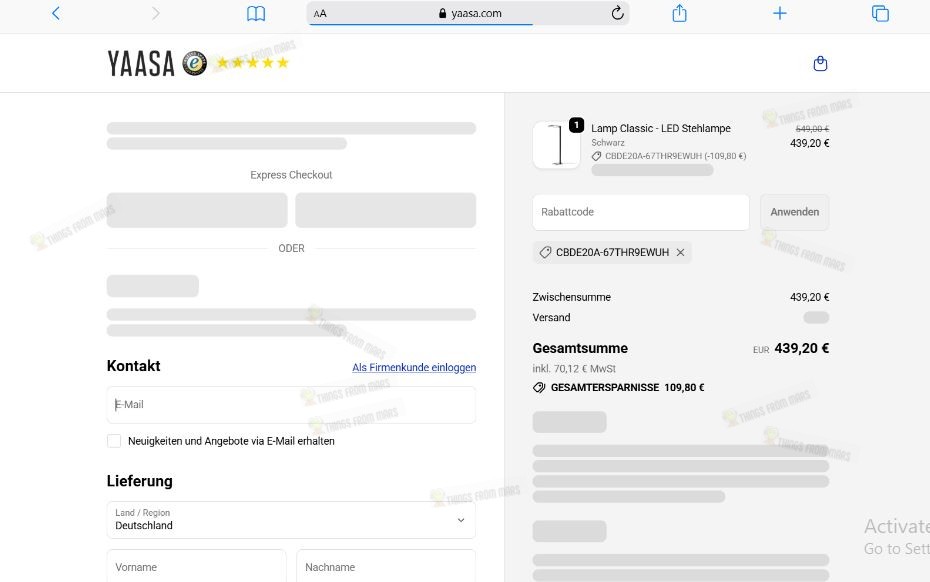Remove discount code CBDE20A-67THR9EWUH with X
The height and width of the screenshot is (582, 930).
tap(680, 252)
